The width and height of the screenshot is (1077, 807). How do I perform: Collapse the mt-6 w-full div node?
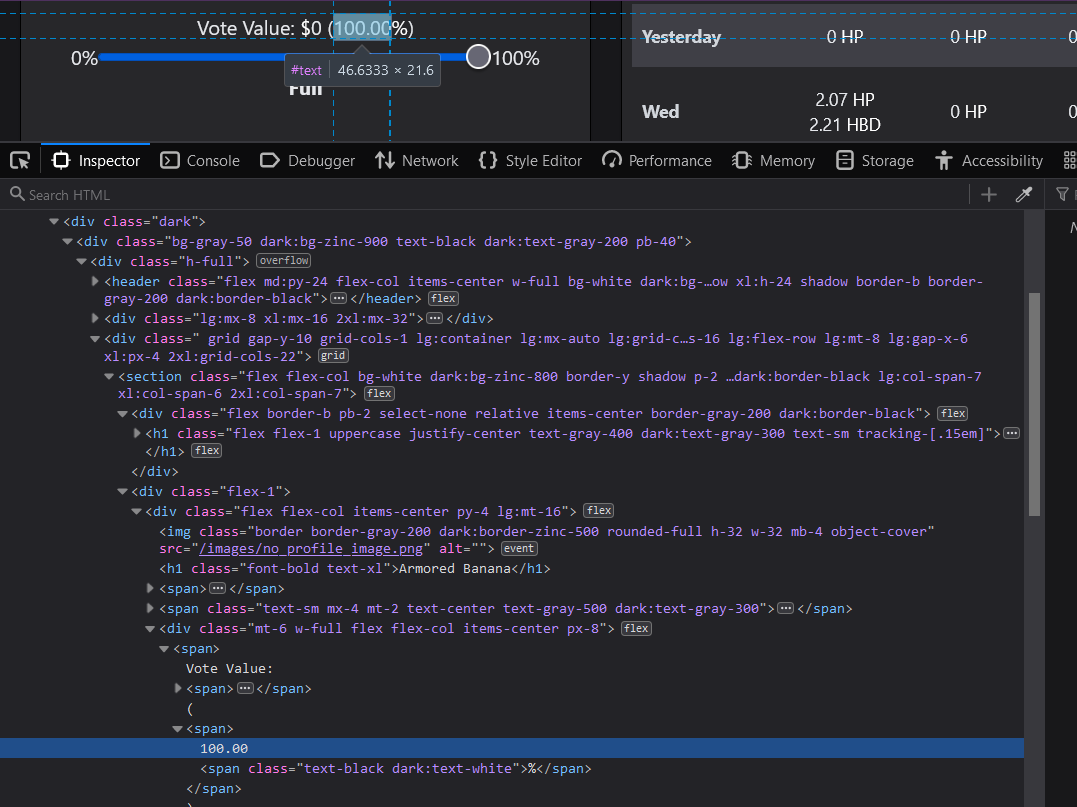click(150, 628)
